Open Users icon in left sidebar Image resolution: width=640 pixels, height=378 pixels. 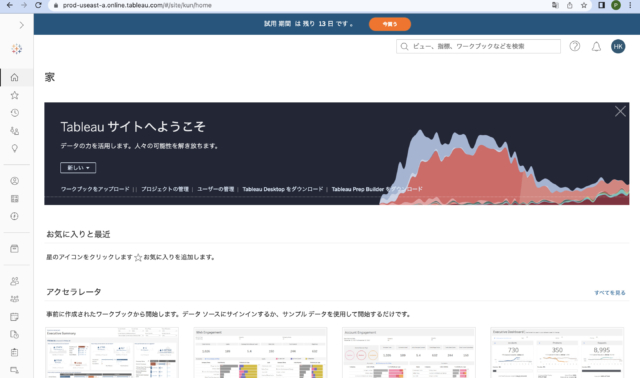point(15,281)
